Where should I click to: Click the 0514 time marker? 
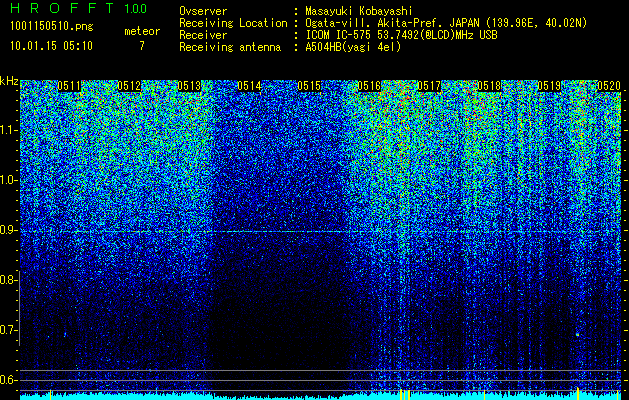coord(249,86)
